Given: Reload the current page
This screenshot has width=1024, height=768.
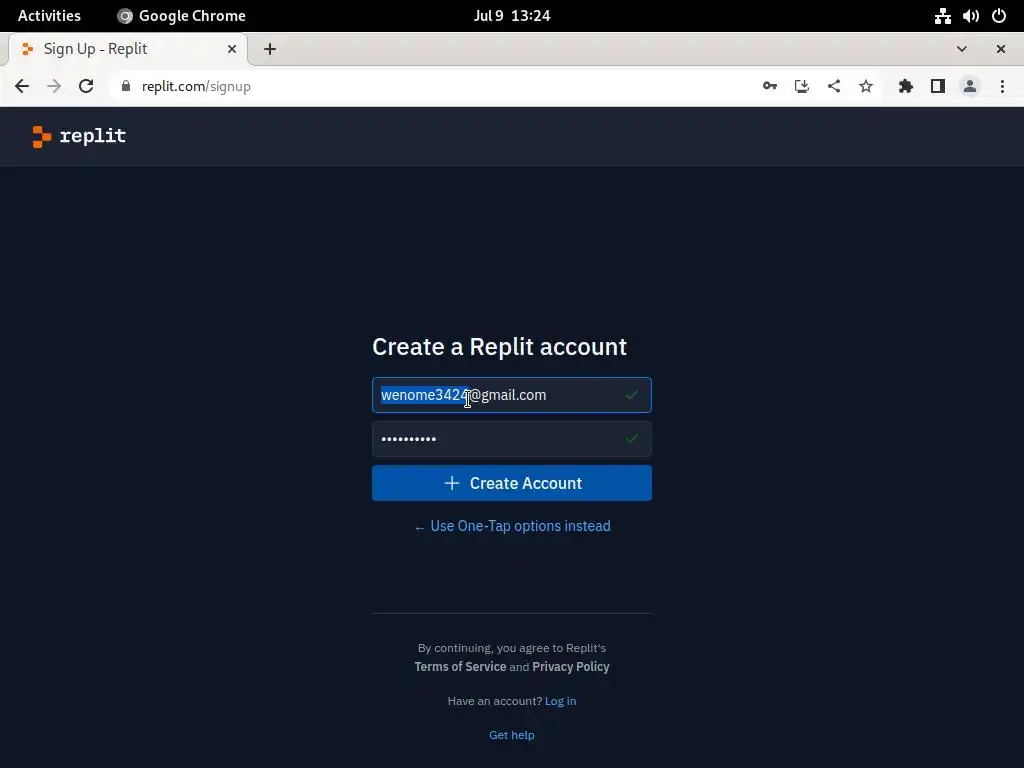Looking at the screenshot, I should (86, 86).
